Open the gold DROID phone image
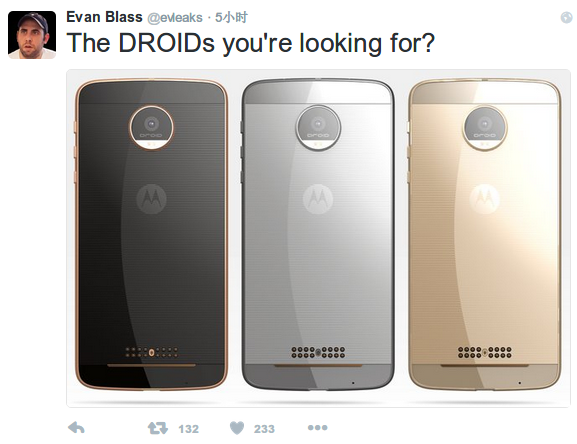The height and width of the screenshot is (444, 577). click(x=485, y=234)
